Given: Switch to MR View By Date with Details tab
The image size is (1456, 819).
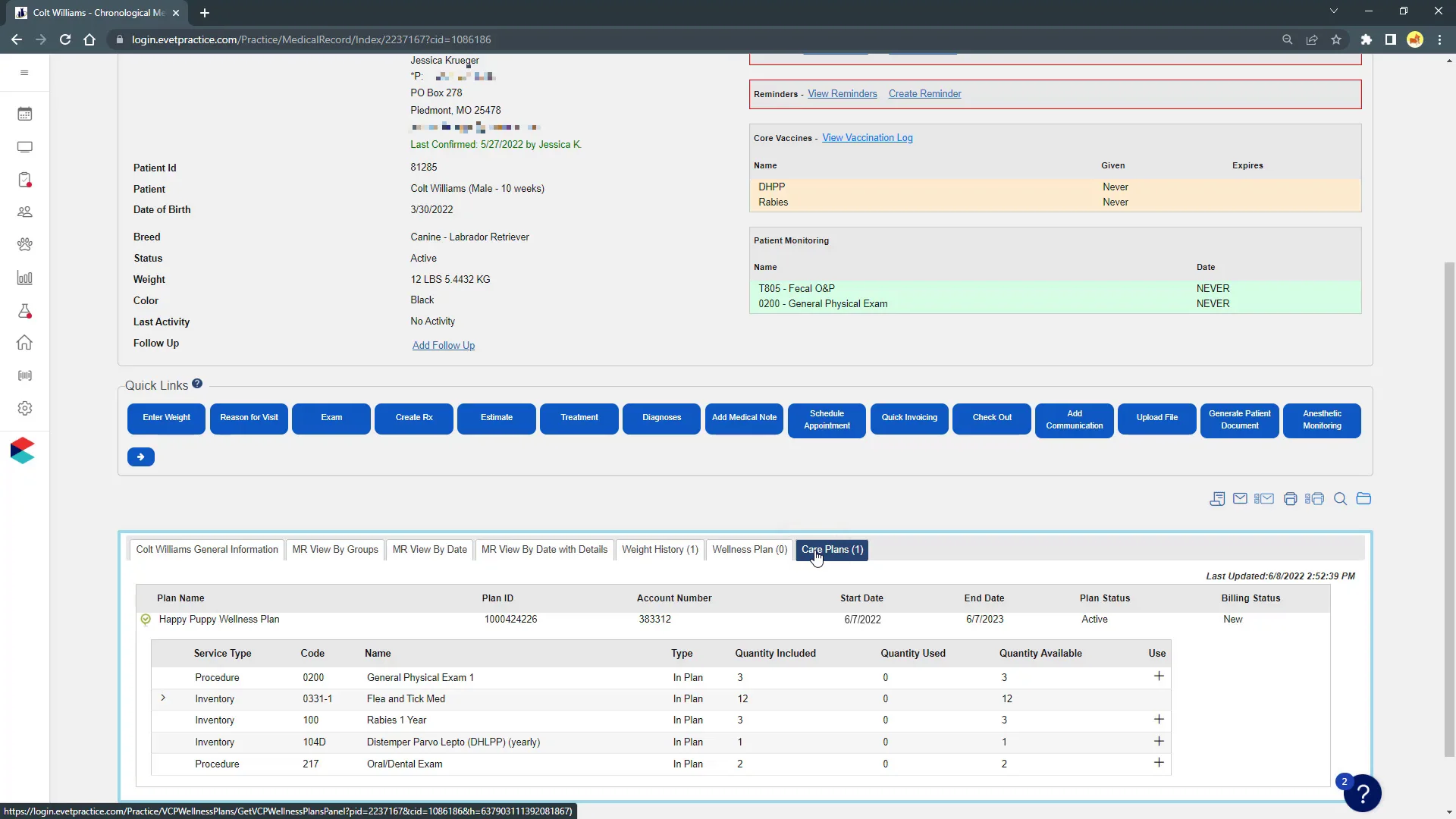Looking at the screenshot, I should point(544,550).
